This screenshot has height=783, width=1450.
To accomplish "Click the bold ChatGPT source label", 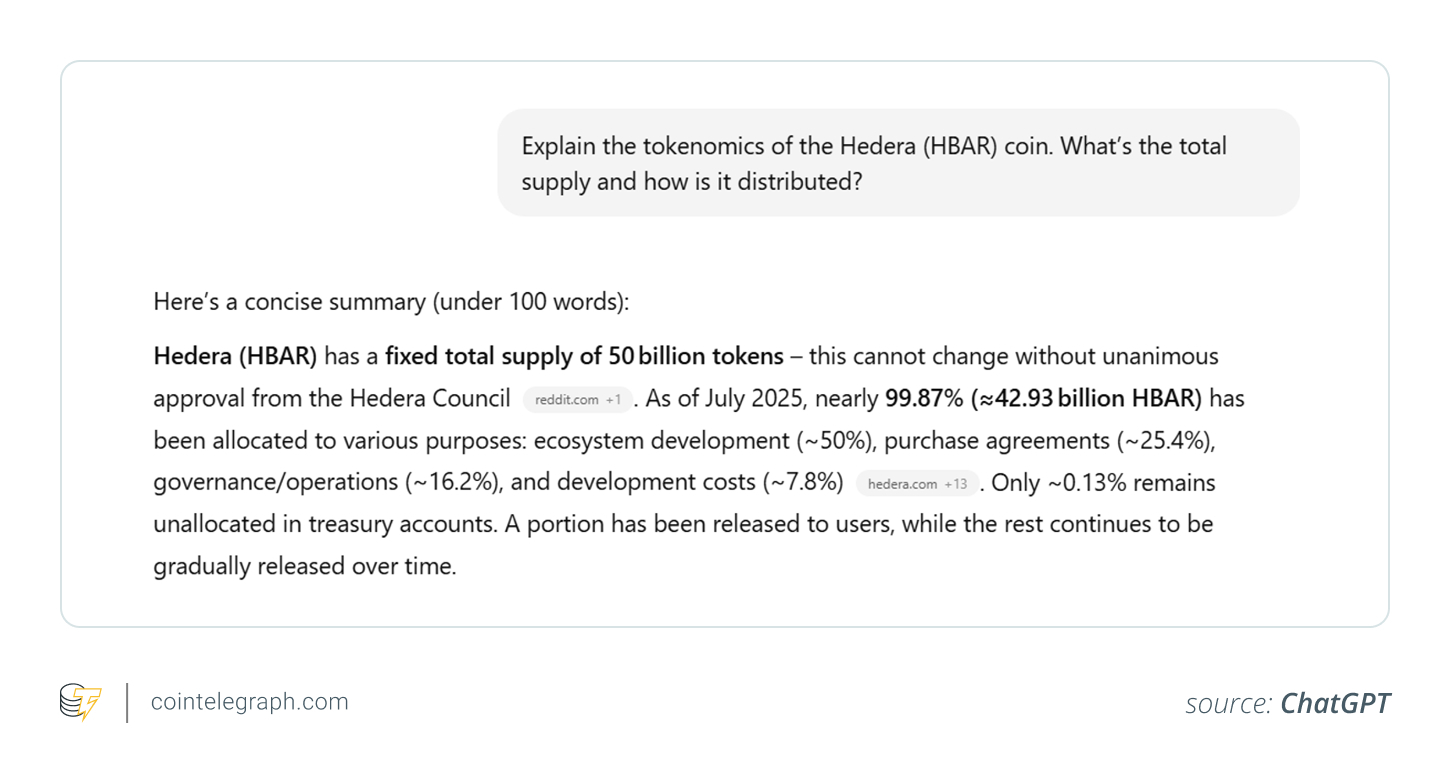I will tap(1335, 703).
